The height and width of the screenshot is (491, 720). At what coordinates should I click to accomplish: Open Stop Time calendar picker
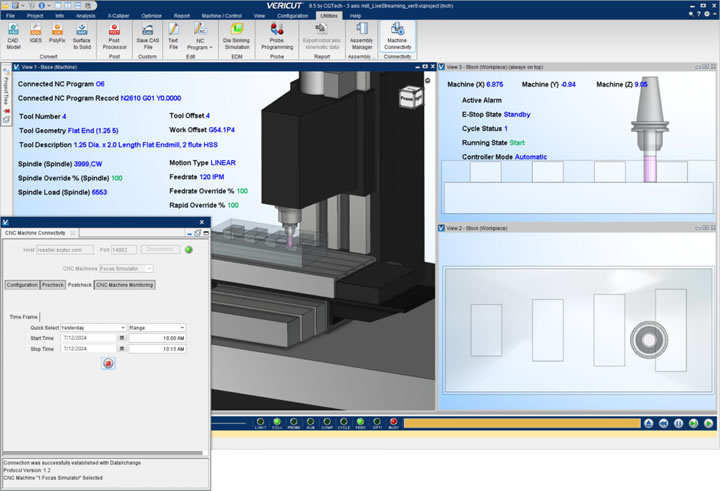pyautogui.click(x=122, y=349)
